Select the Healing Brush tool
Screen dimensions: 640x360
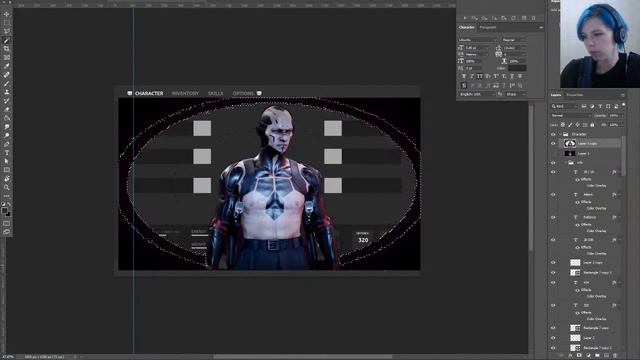pos(7,75)
